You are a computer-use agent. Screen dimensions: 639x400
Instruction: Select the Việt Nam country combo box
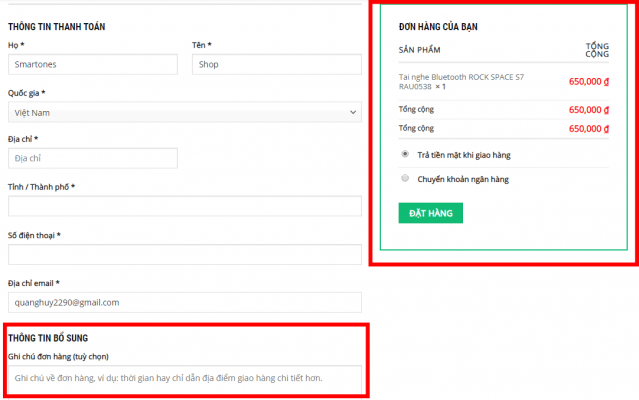click(x=185, y=112)
